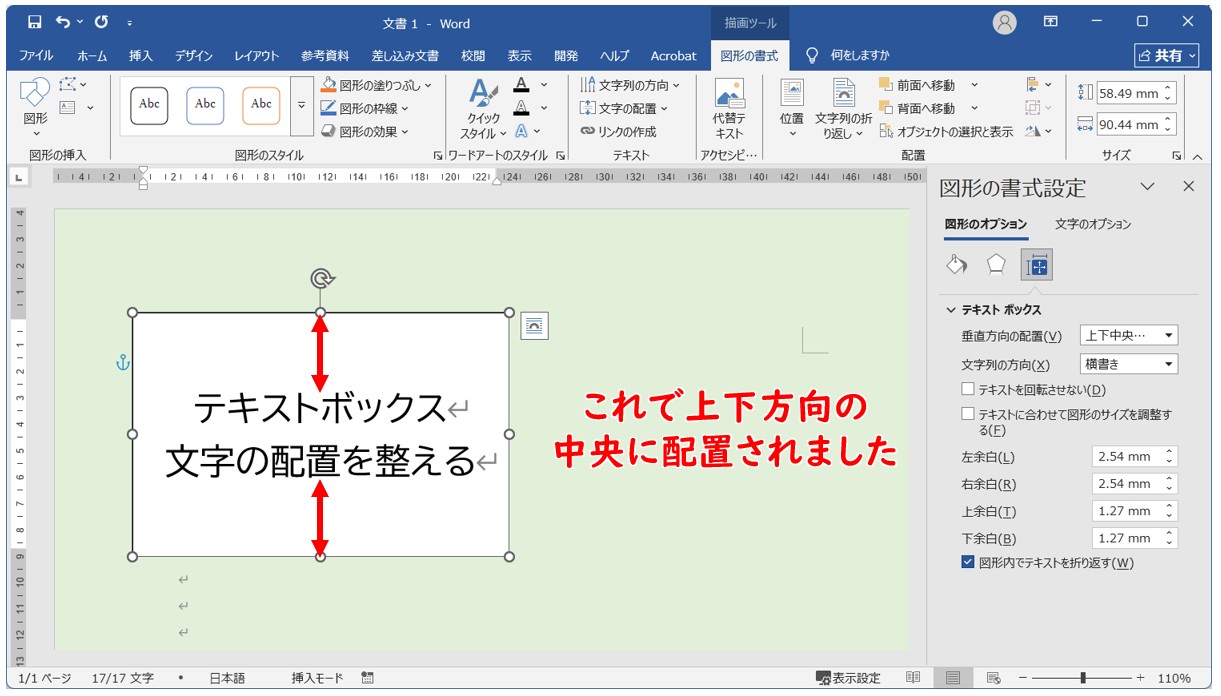The width and height of the screenshot is (1221, 696).
Task: Click the 左余白 value field
Action: coord(1128,457)
